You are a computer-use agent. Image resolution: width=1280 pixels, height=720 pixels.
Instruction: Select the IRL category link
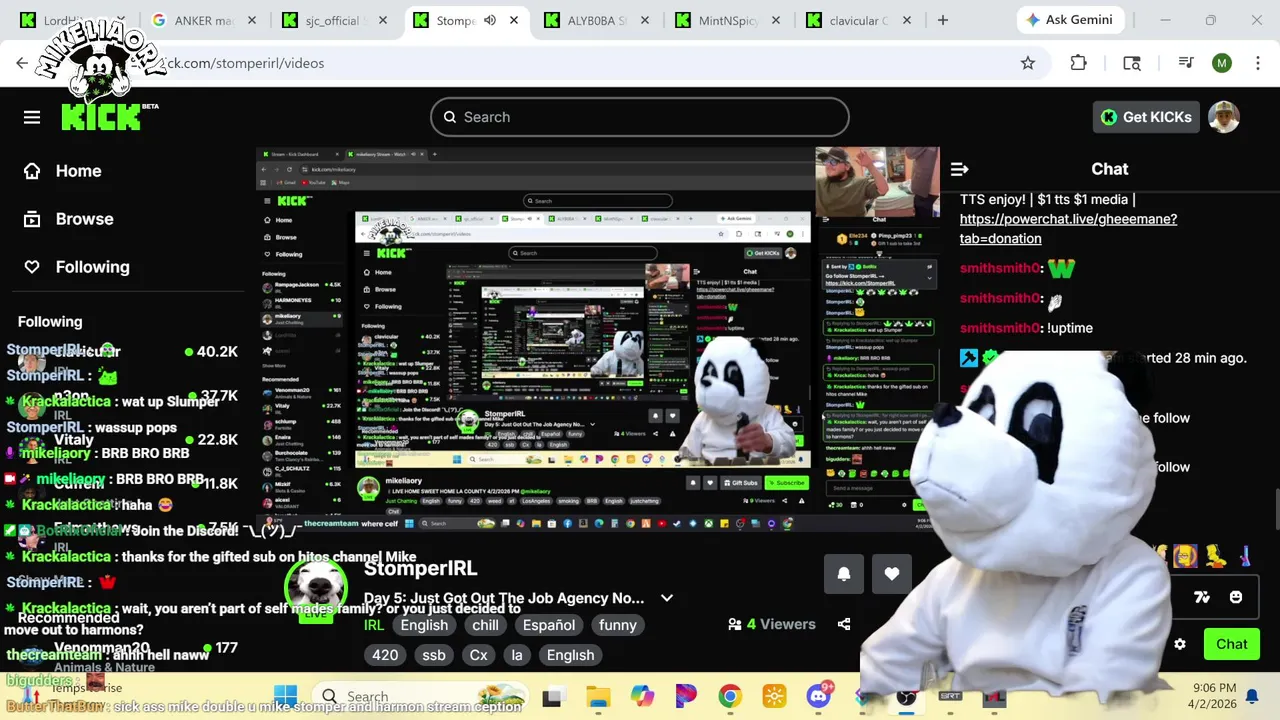coord(374,625)
